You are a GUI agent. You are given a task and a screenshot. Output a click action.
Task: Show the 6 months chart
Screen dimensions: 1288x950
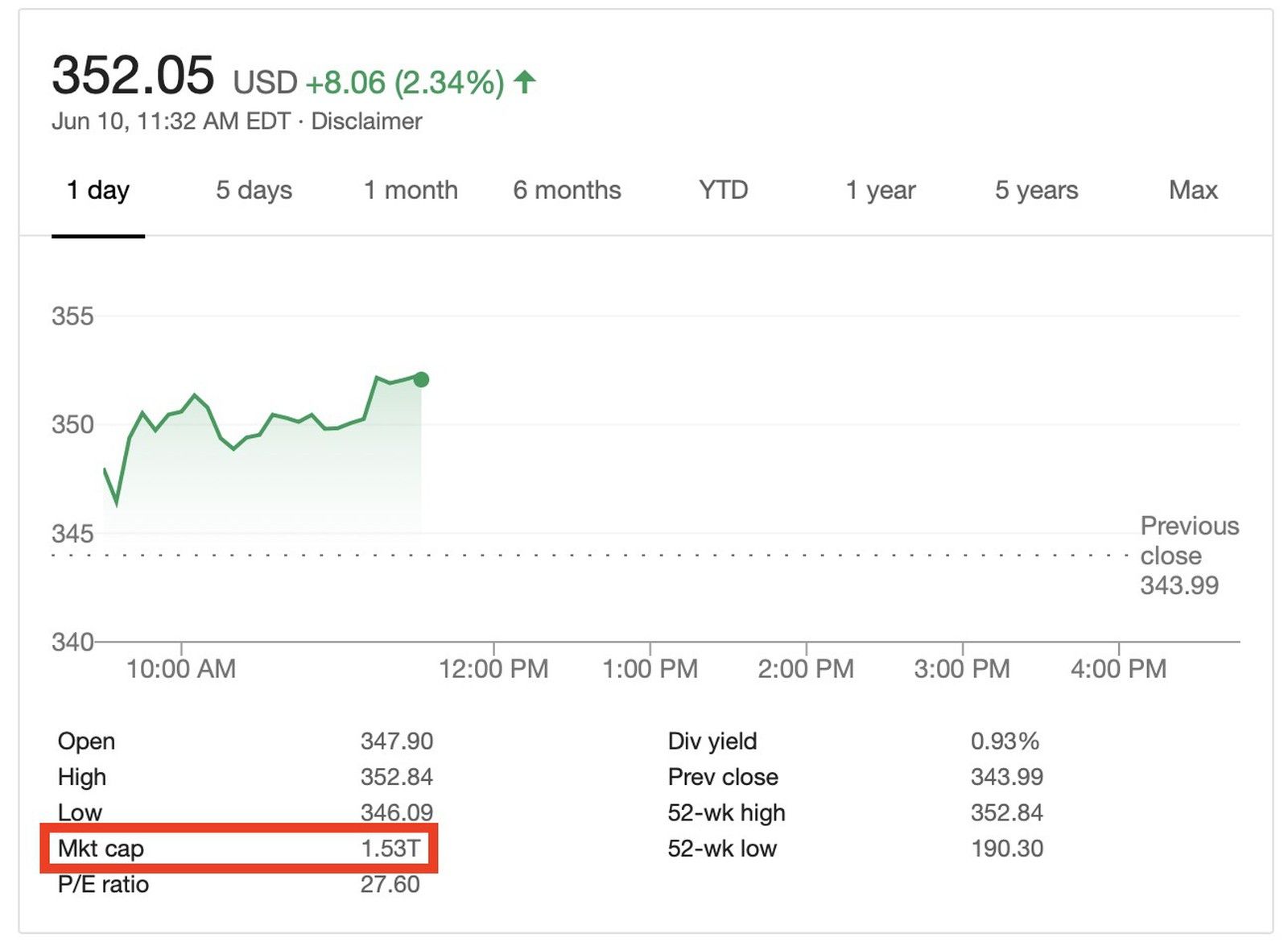(567, 190)
